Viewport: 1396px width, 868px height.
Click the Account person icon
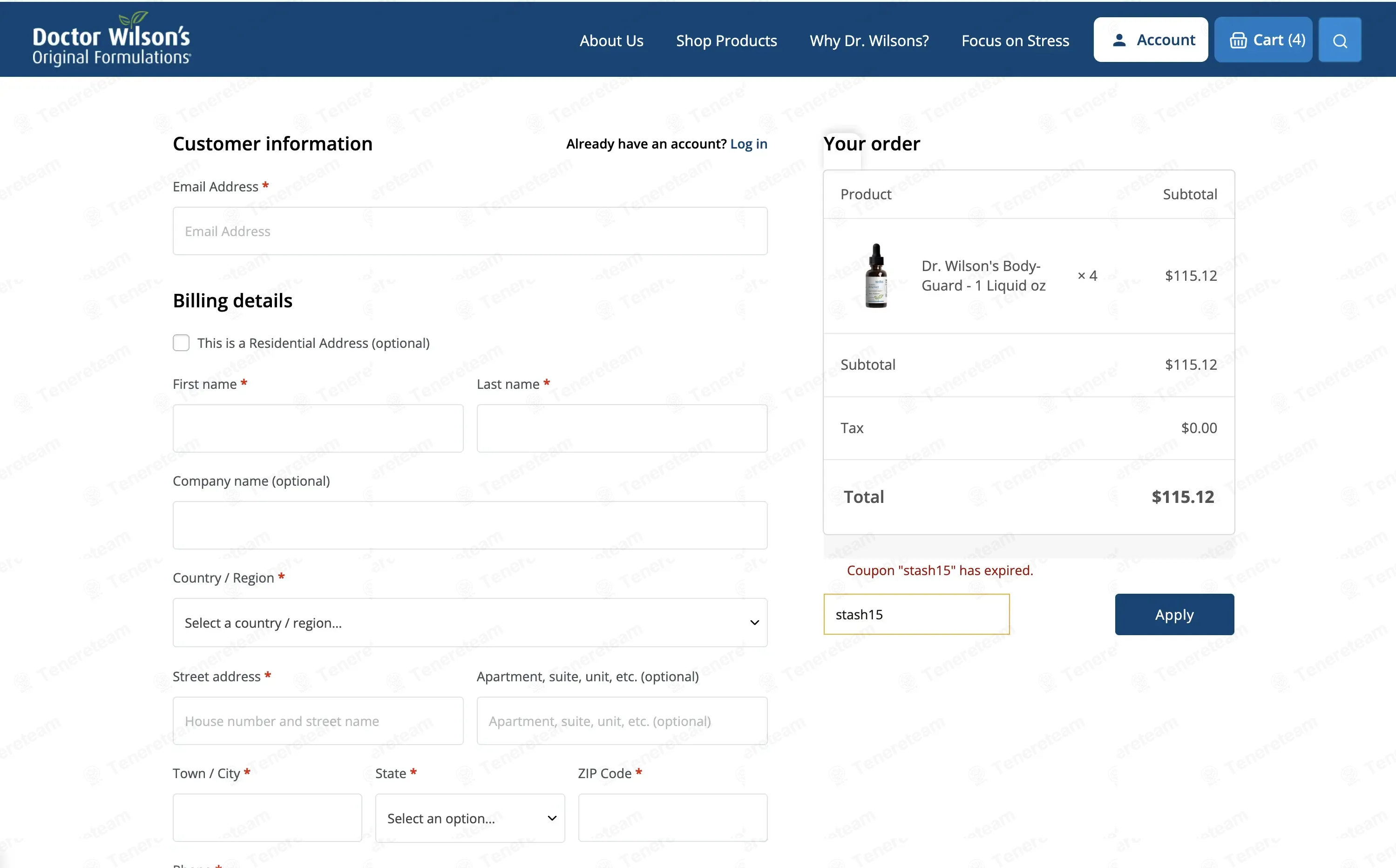pos(1119,40)
